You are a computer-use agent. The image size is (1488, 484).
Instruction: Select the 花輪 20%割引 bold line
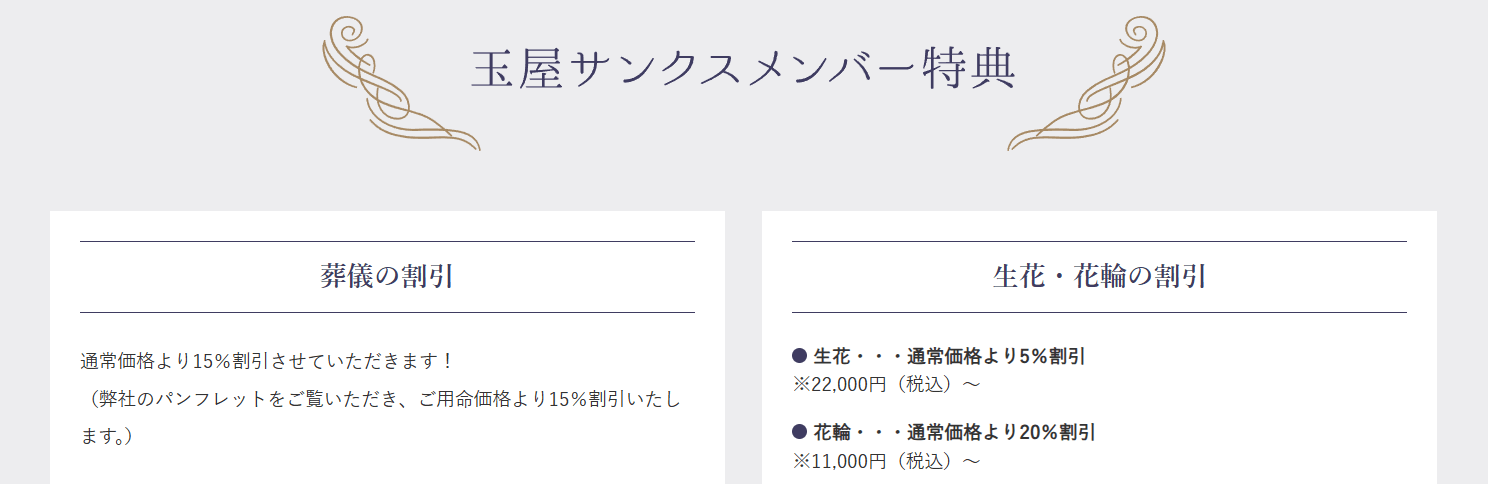[x=955, y=433]
